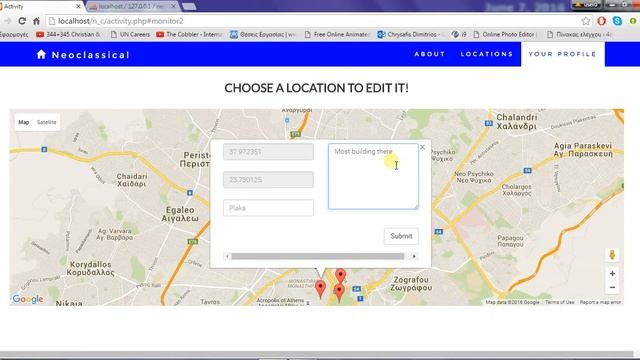Switch to the Activity browser tab
Screen dimensions: 640x360
39,7
